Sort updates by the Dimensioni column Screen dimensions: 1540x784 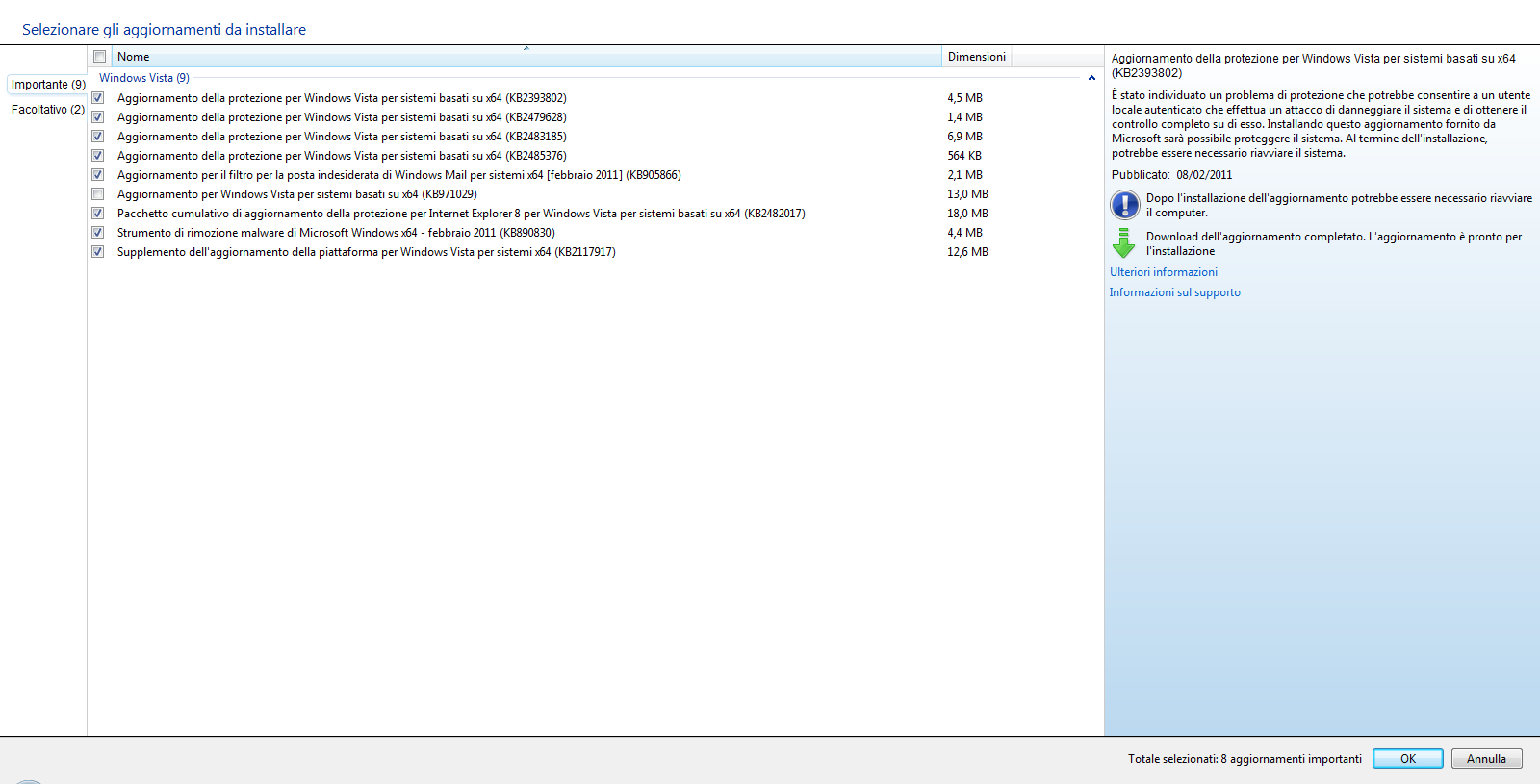point(977,57)
